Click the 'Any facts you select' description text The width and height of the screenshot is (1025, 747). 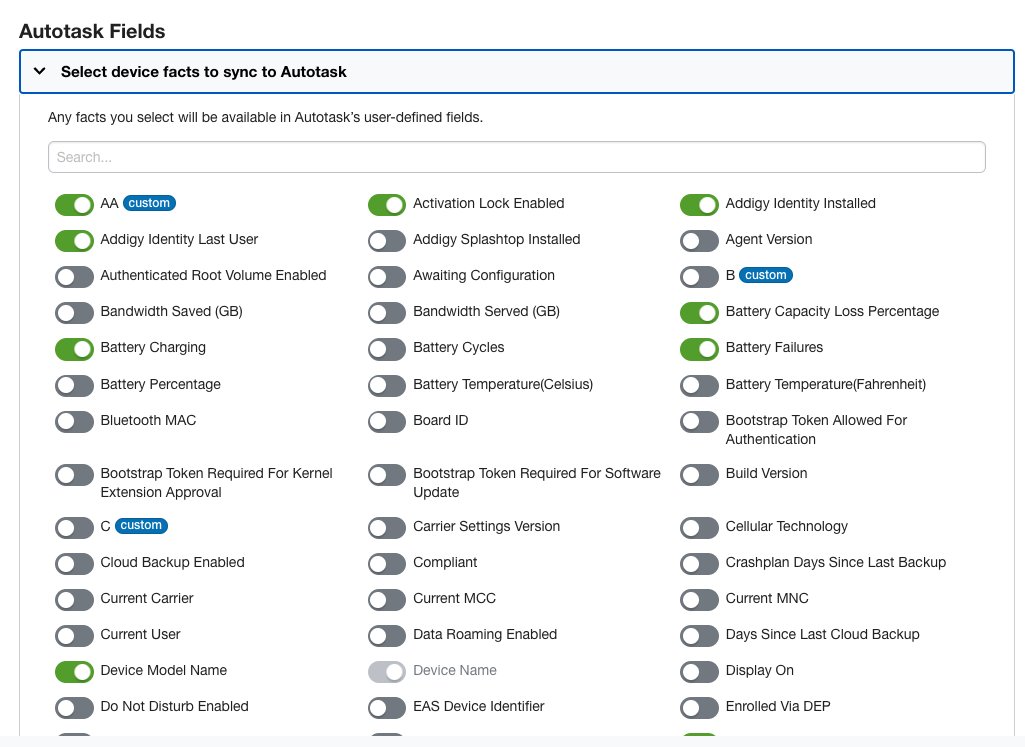(265, 117)
